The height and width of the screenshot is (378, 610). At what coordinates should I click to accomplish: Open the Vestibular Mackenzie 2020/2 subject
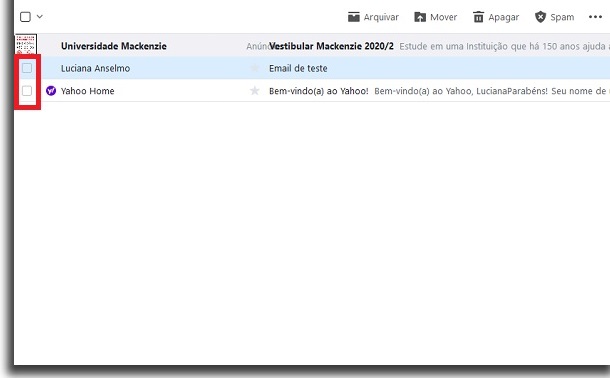pos(331,46)
